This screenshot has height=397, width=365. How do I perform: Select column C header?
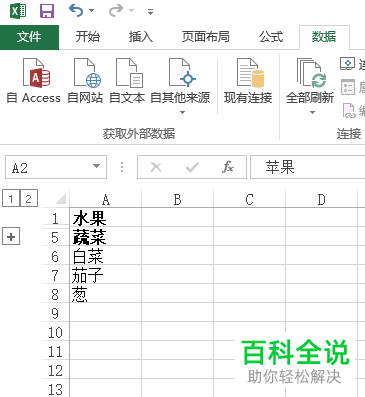(249, 200)
